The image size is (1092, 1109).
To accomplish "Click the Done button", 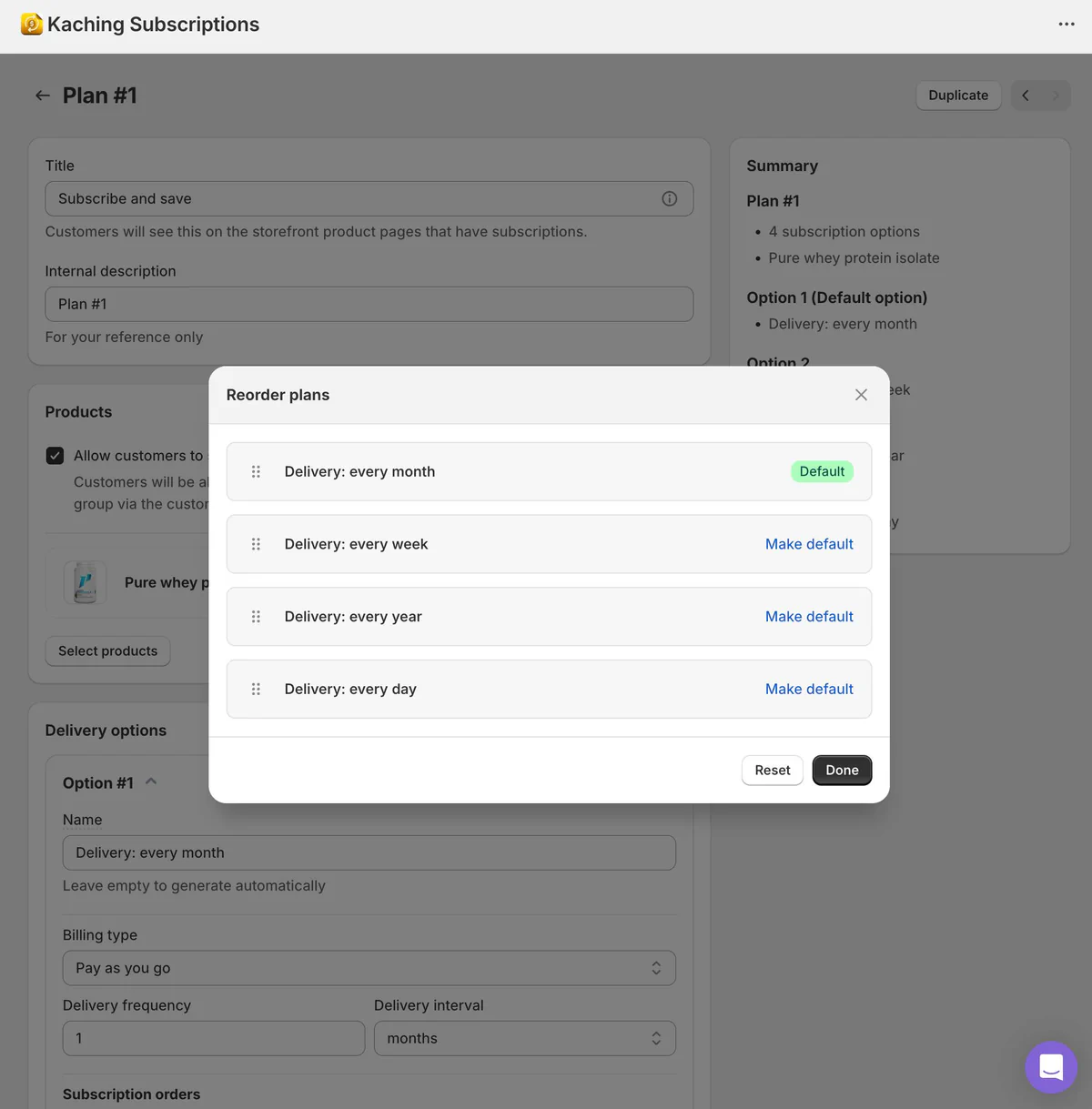I will click(842, 771).
